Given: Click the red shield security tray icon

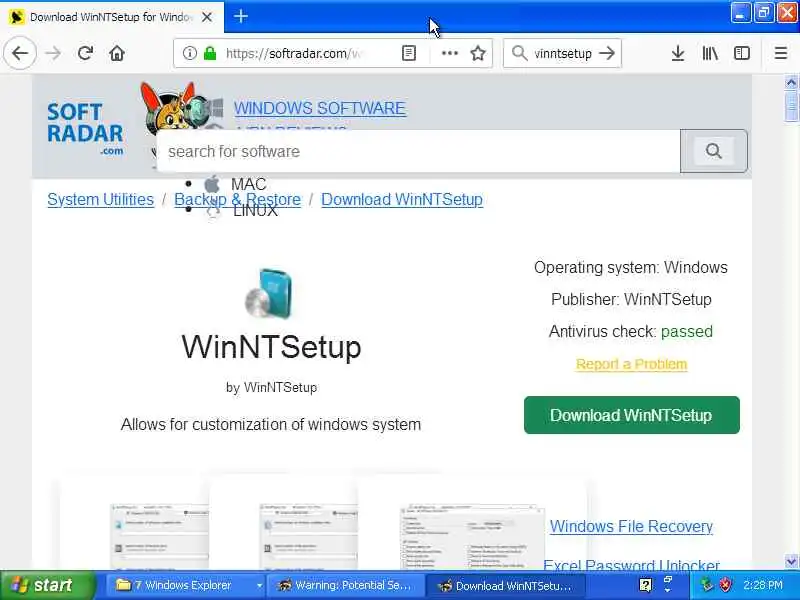Looking at the screenshot, I should coord(725,585).
